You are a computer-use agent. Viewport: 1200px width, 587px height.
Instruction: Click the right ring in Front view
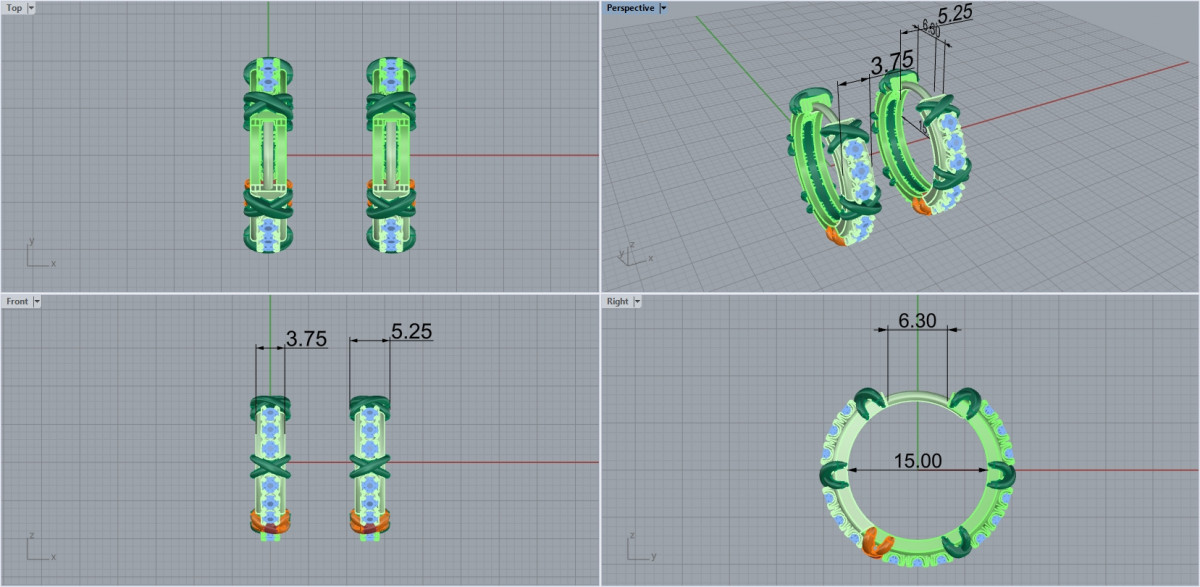coord(370,468)
